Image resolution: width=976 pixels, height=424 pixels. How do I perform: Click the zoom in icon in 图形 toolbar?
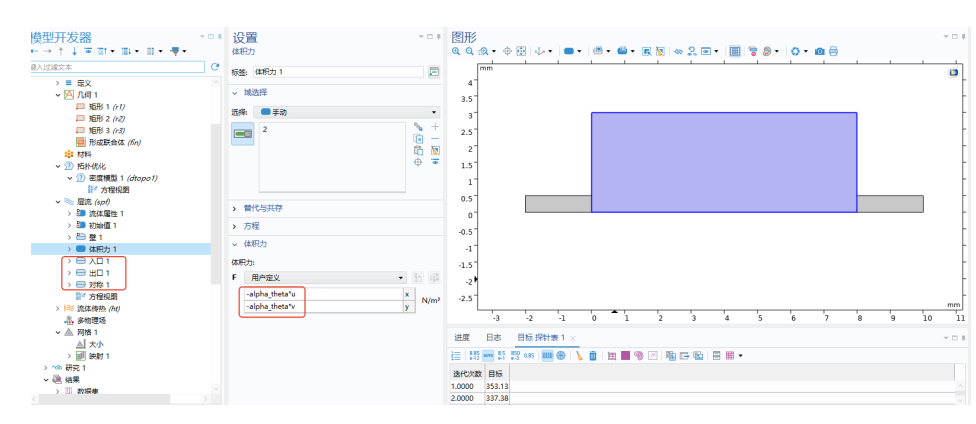(456, 51)
